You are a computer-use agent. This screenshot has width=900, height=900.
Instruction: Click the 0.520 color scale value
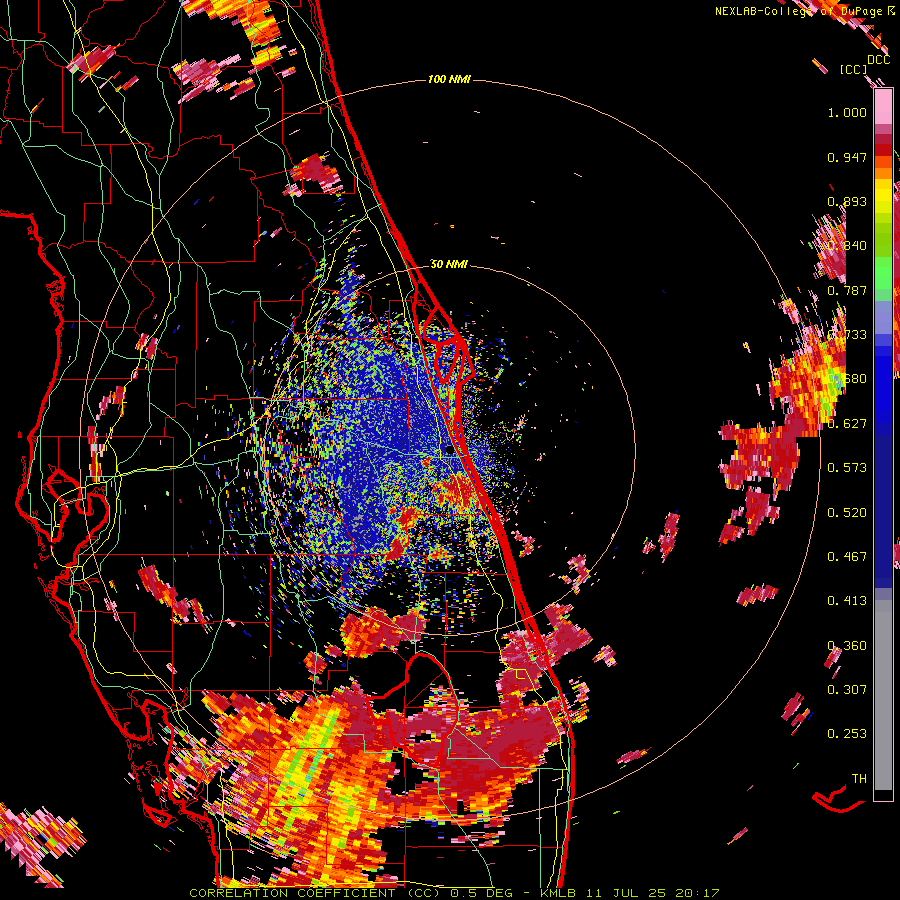click(x=847, y=513)
